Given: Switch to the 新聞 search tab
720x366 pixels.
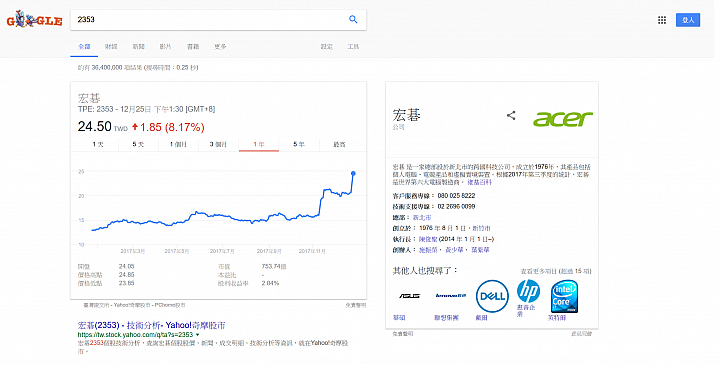Looking at the screenshot, I should [x=138, y=46].
